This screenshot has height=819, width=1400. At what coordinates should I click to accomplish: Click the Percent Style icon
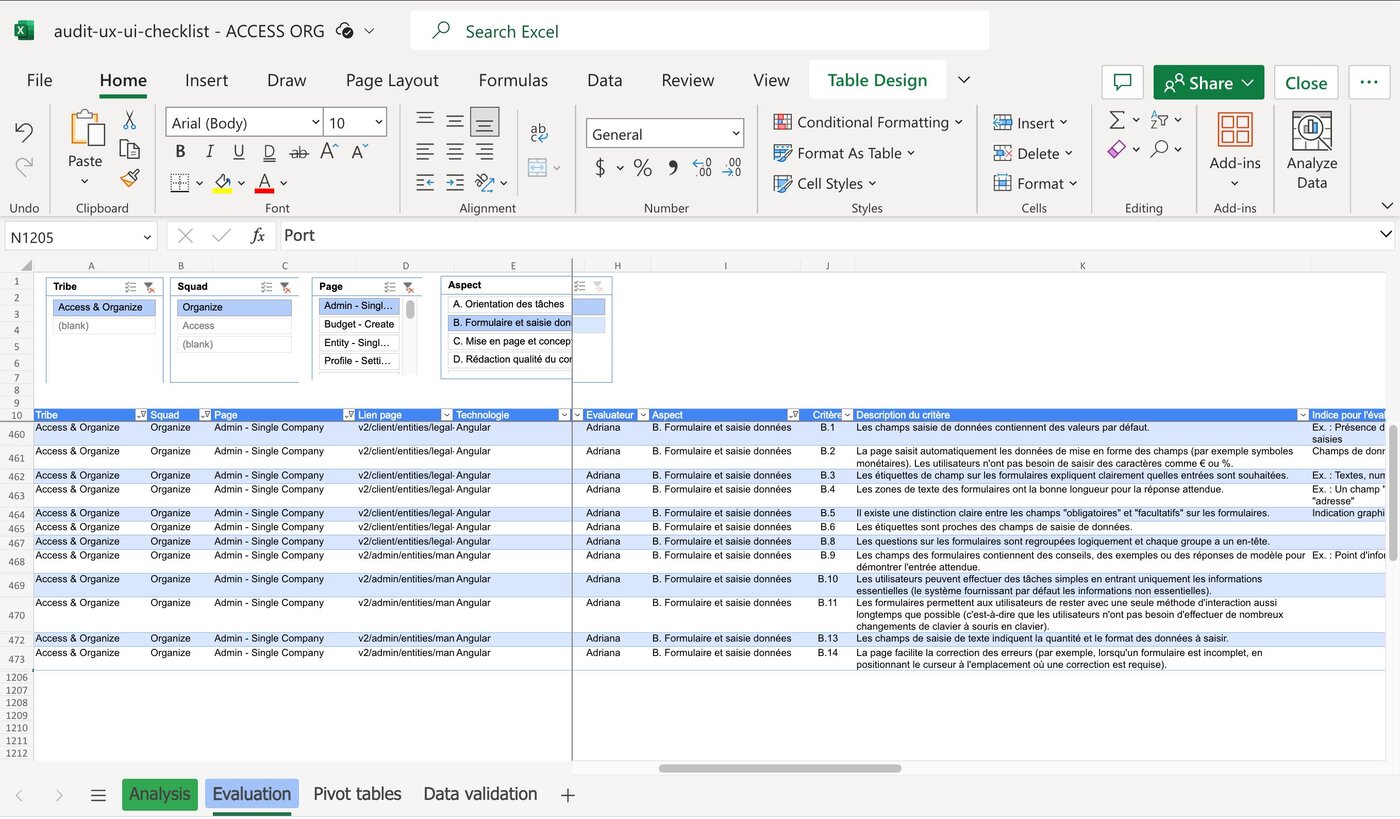tap(642, 168)
